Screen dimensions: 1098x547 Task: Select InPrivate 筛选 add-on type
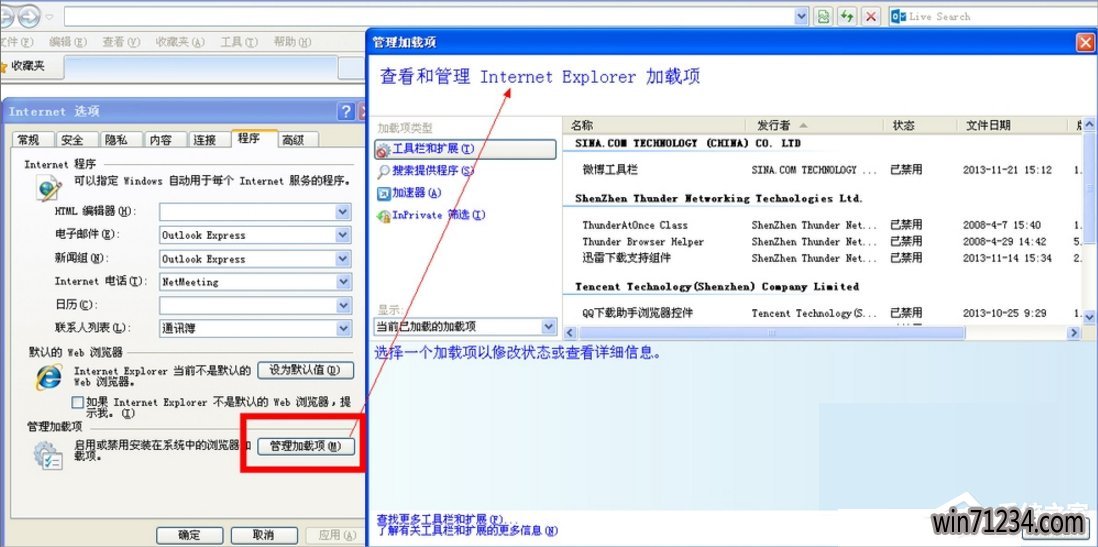(x=431, y=215)
